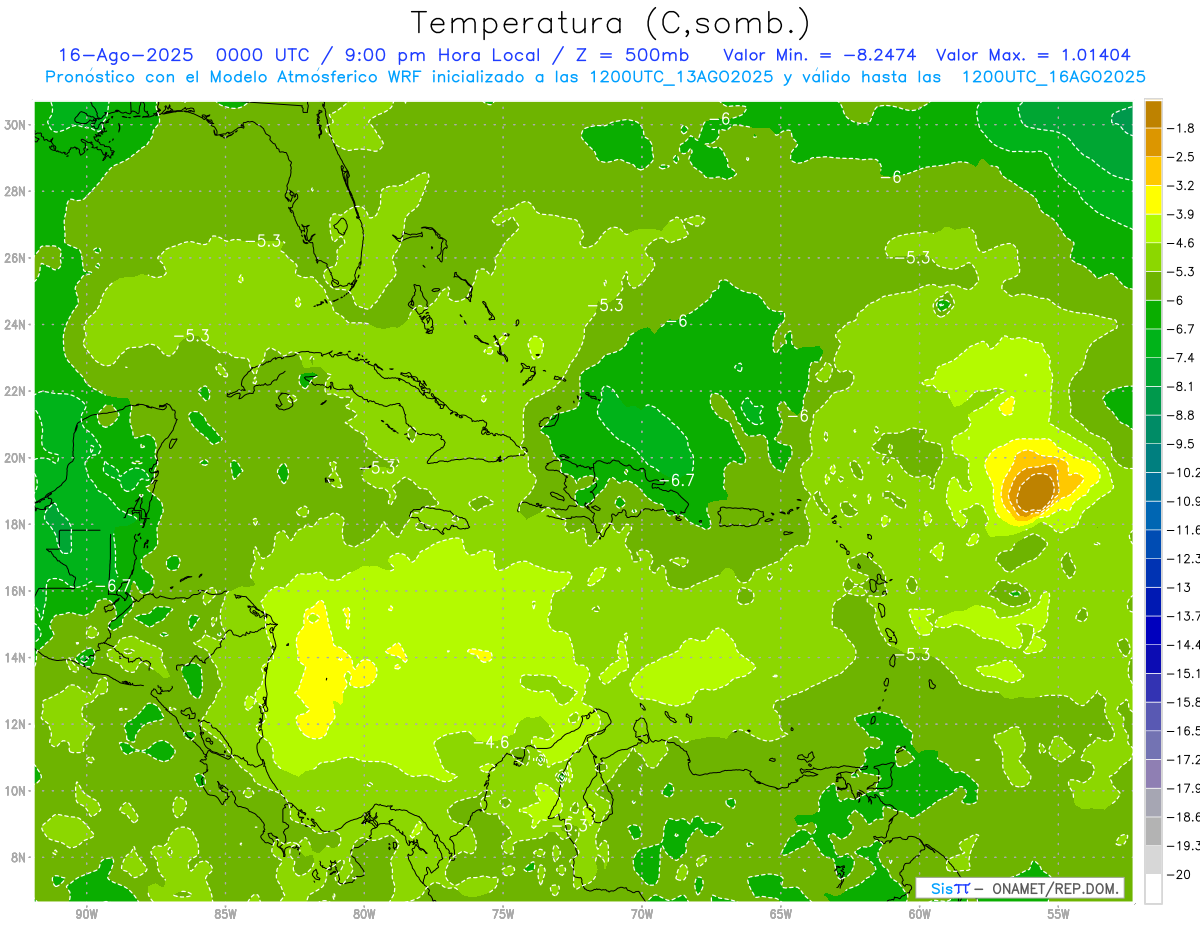Image resolution: width=1200 pixels, height=927 pixels.
Task: Click the "-2.5" value in the legend
Action: coord(1182,157)
